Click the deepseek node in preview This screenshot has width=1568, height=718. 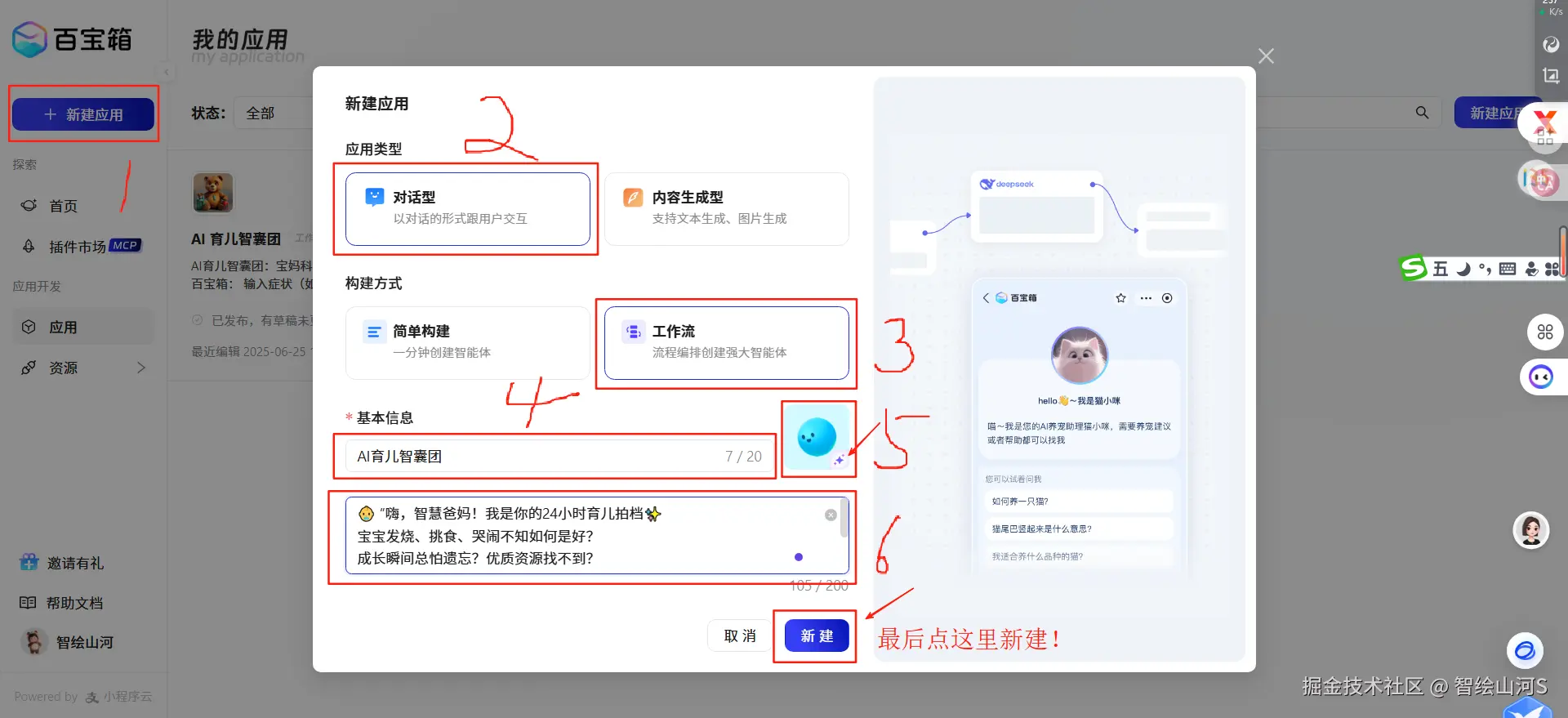click(x=1036, y=206)
